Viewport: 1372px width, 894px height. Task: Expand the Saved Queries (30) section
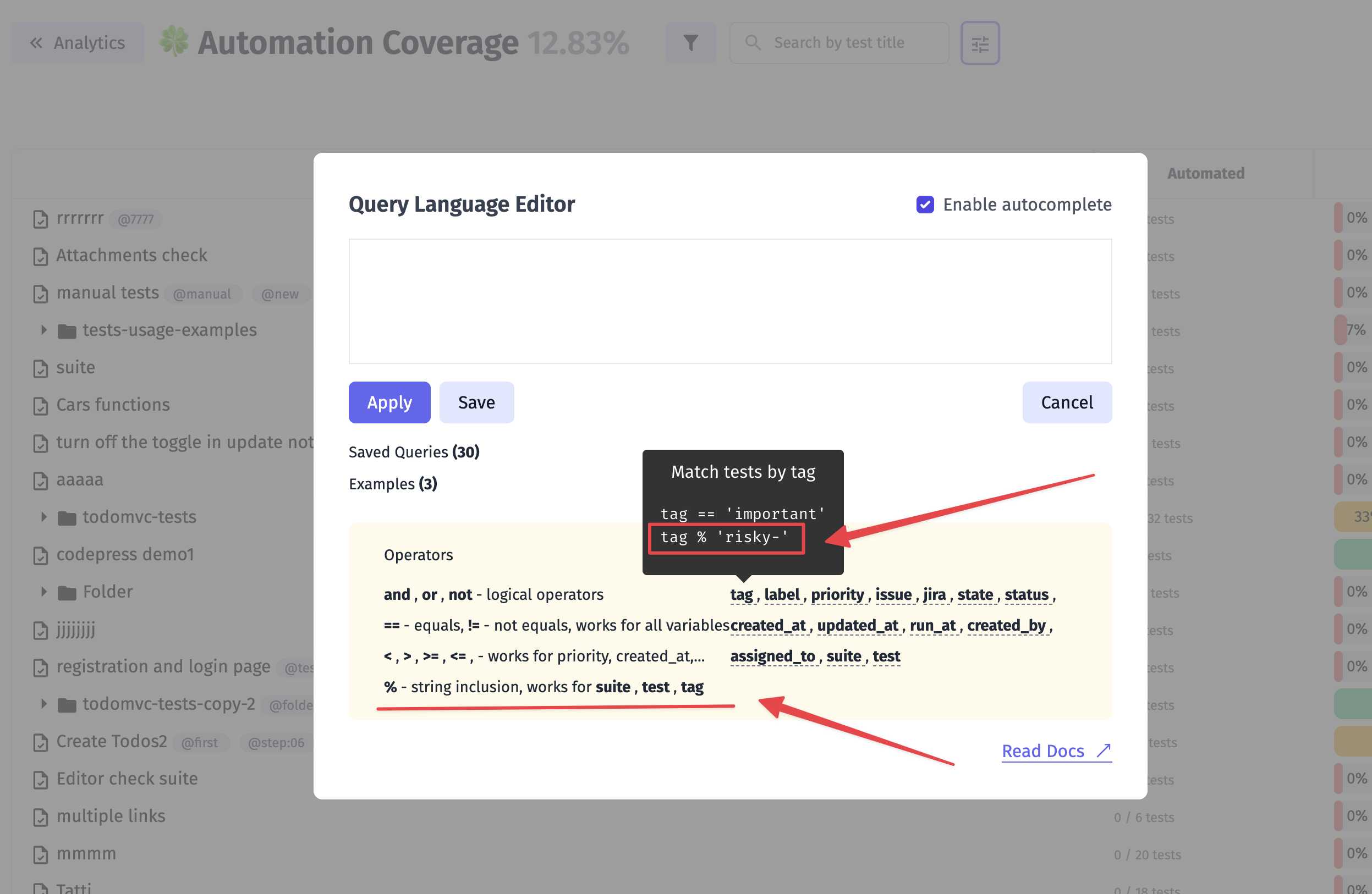coord(414,452)
